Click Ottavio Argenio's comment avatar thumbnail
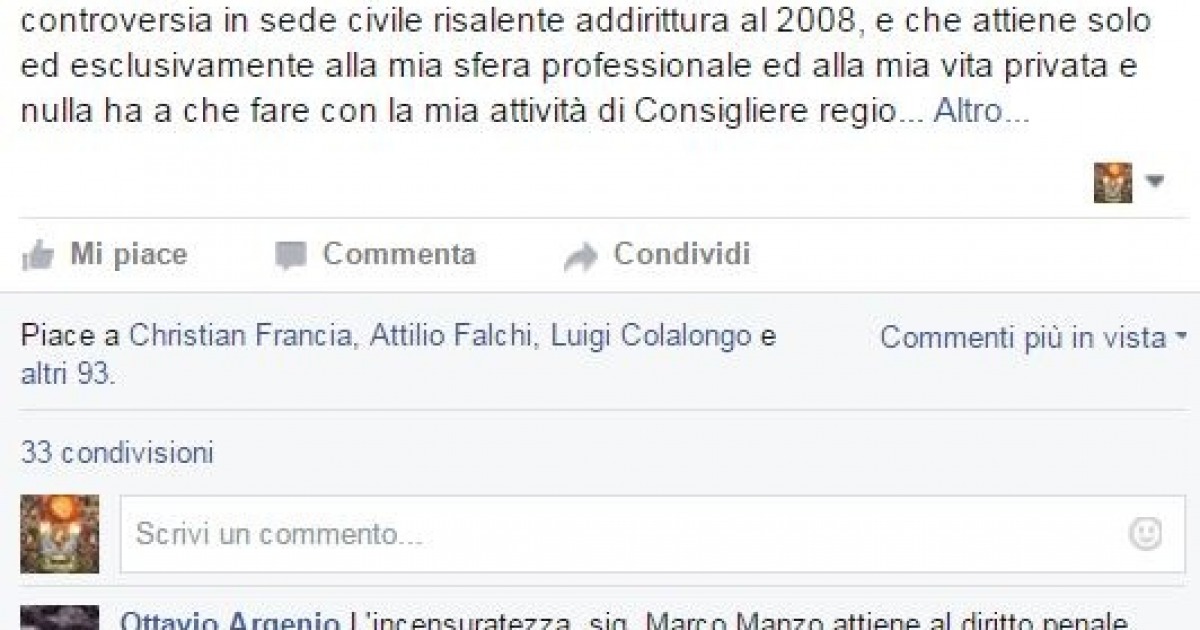This screenshot has height=630, width=1200. tap(60, 618)
